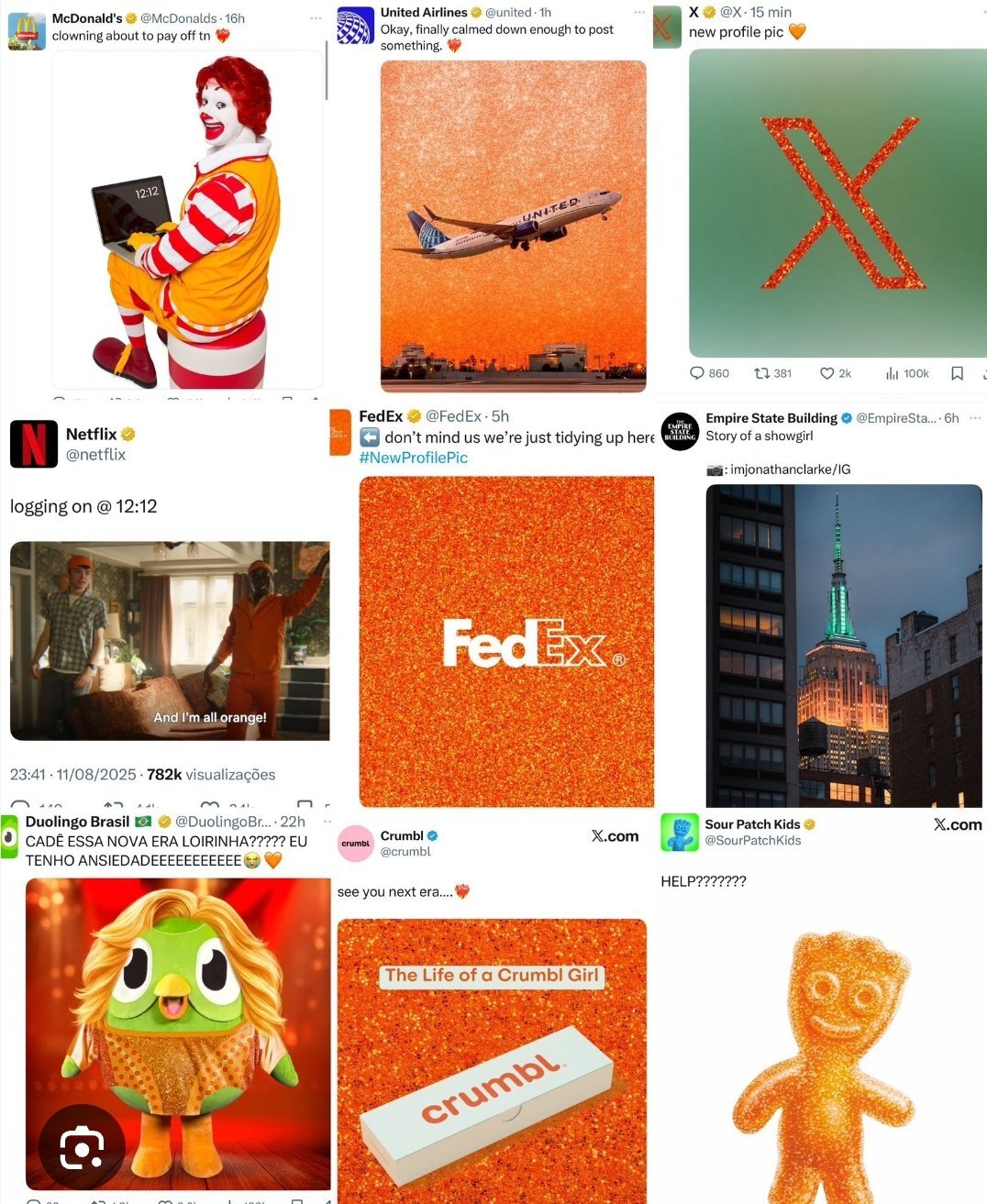Click the scrollbar beside McDonald's image

(x=327, y=72)
